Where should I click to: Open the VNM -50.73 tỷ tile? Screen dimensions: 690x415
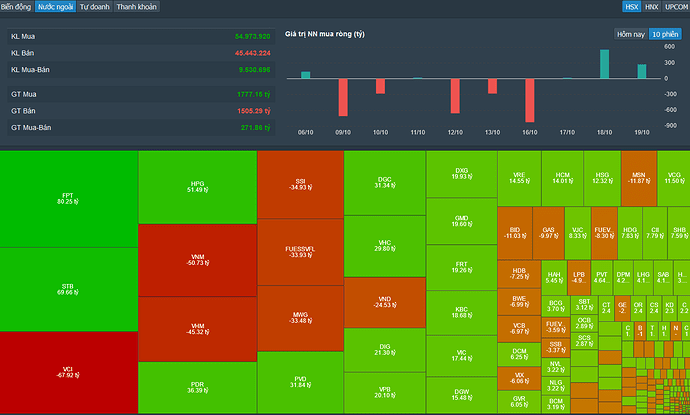click(198, 260)
